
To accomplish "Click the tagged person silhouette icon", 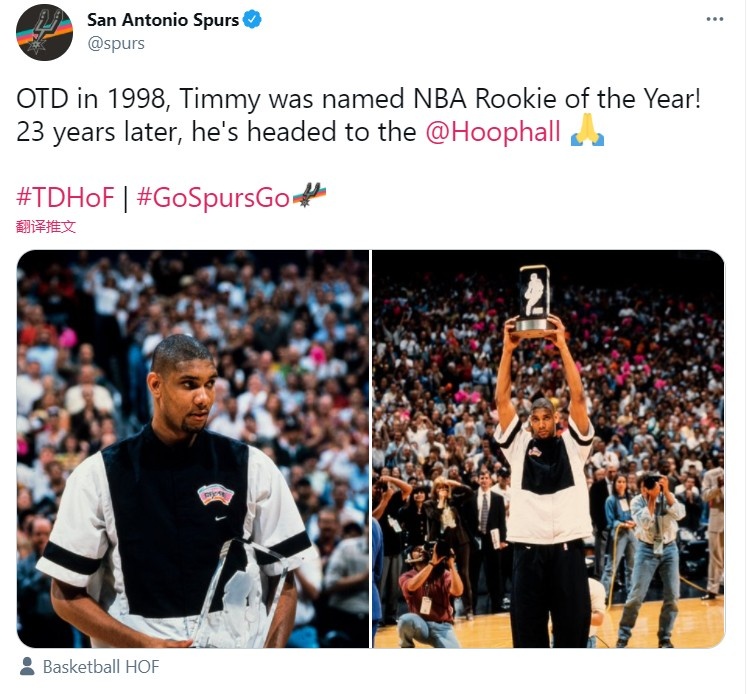I will point(27,666).
